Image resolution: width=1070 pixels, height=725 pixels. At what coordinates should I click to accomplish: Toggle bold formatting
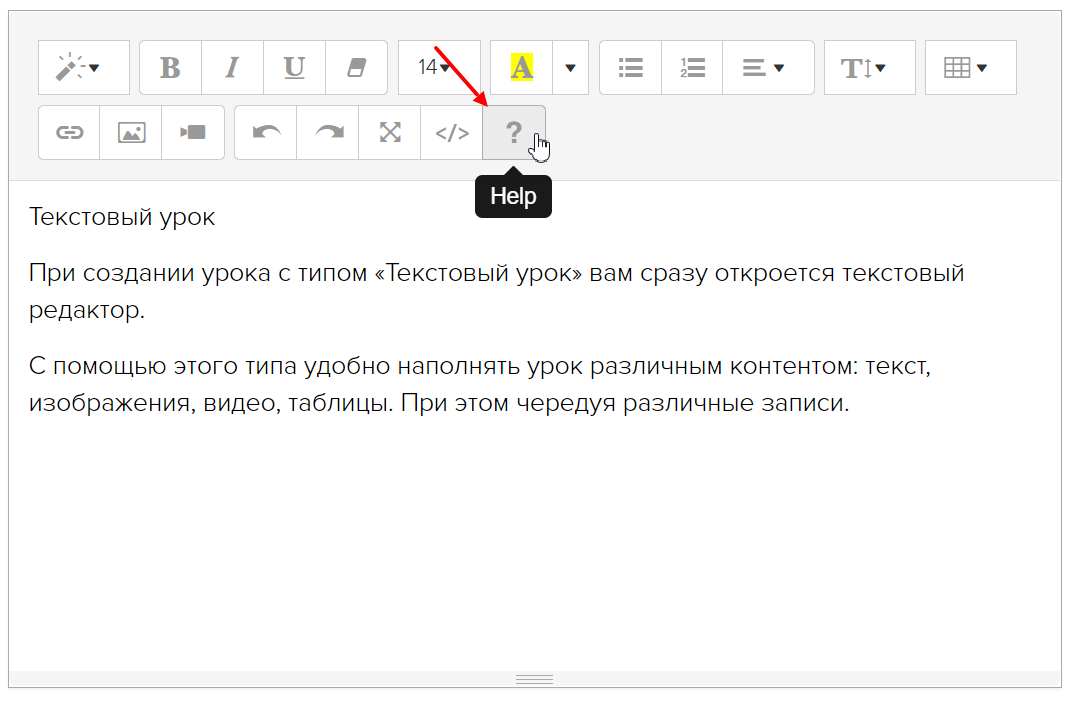(170, 68)
